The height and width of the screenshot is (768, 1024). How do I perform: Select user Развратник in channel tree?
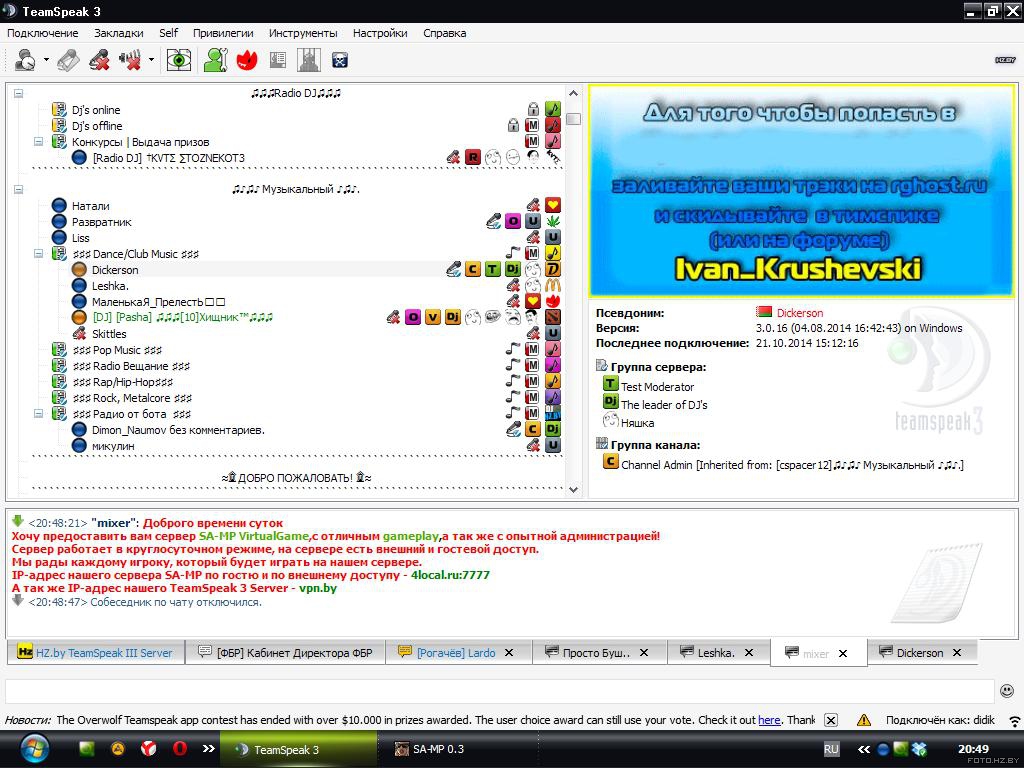coord(102,222)
